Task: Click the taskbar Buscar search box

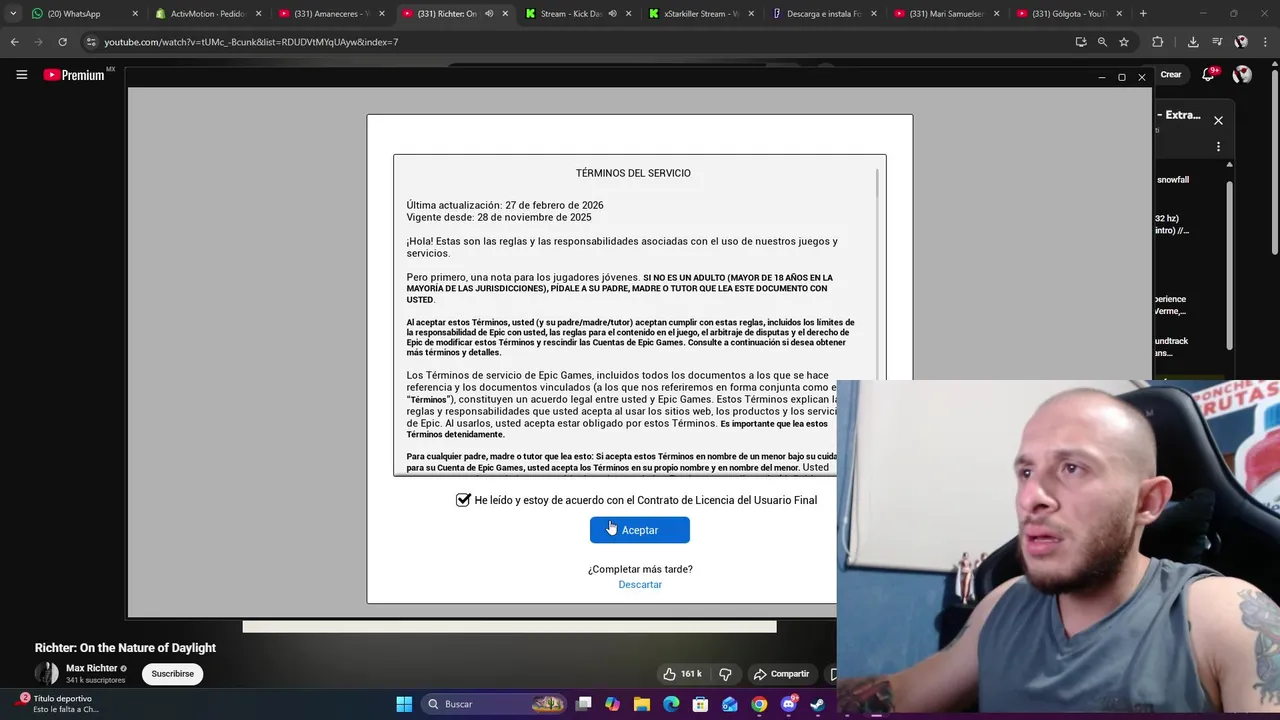Action: pos(494,704)
